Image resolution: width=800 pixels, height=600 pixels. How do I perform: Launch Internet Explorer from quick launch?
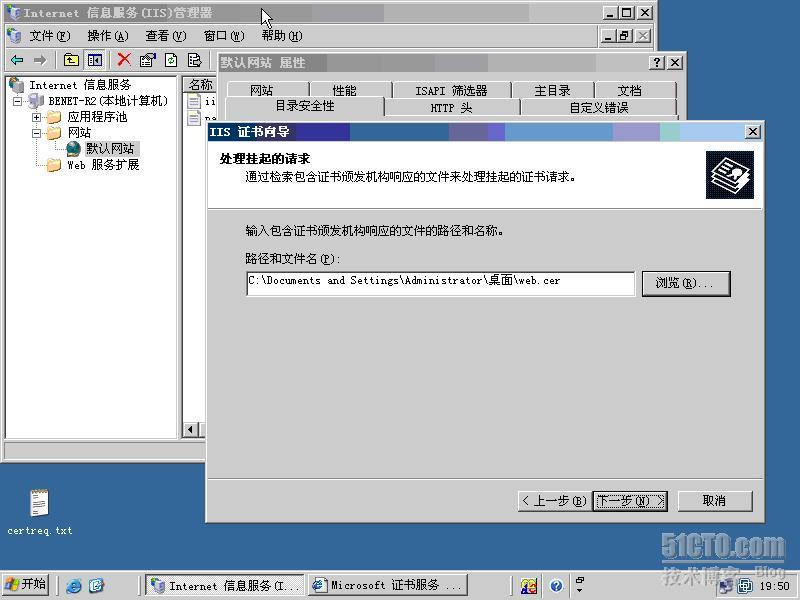[73, 585]
